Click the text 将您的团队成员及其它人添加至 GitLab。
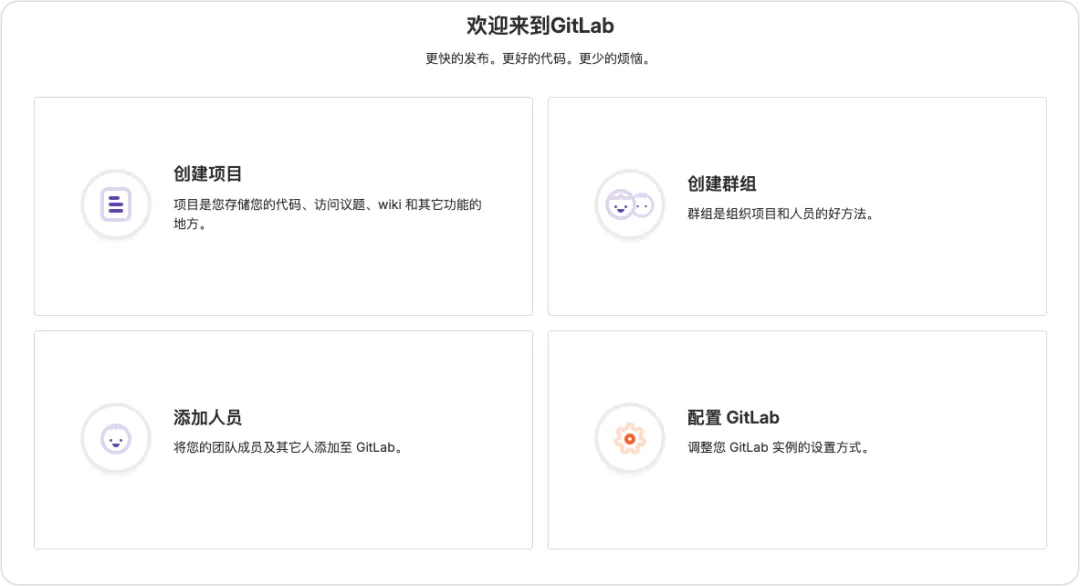This screenshot has height=586, width=1080. 289,448
